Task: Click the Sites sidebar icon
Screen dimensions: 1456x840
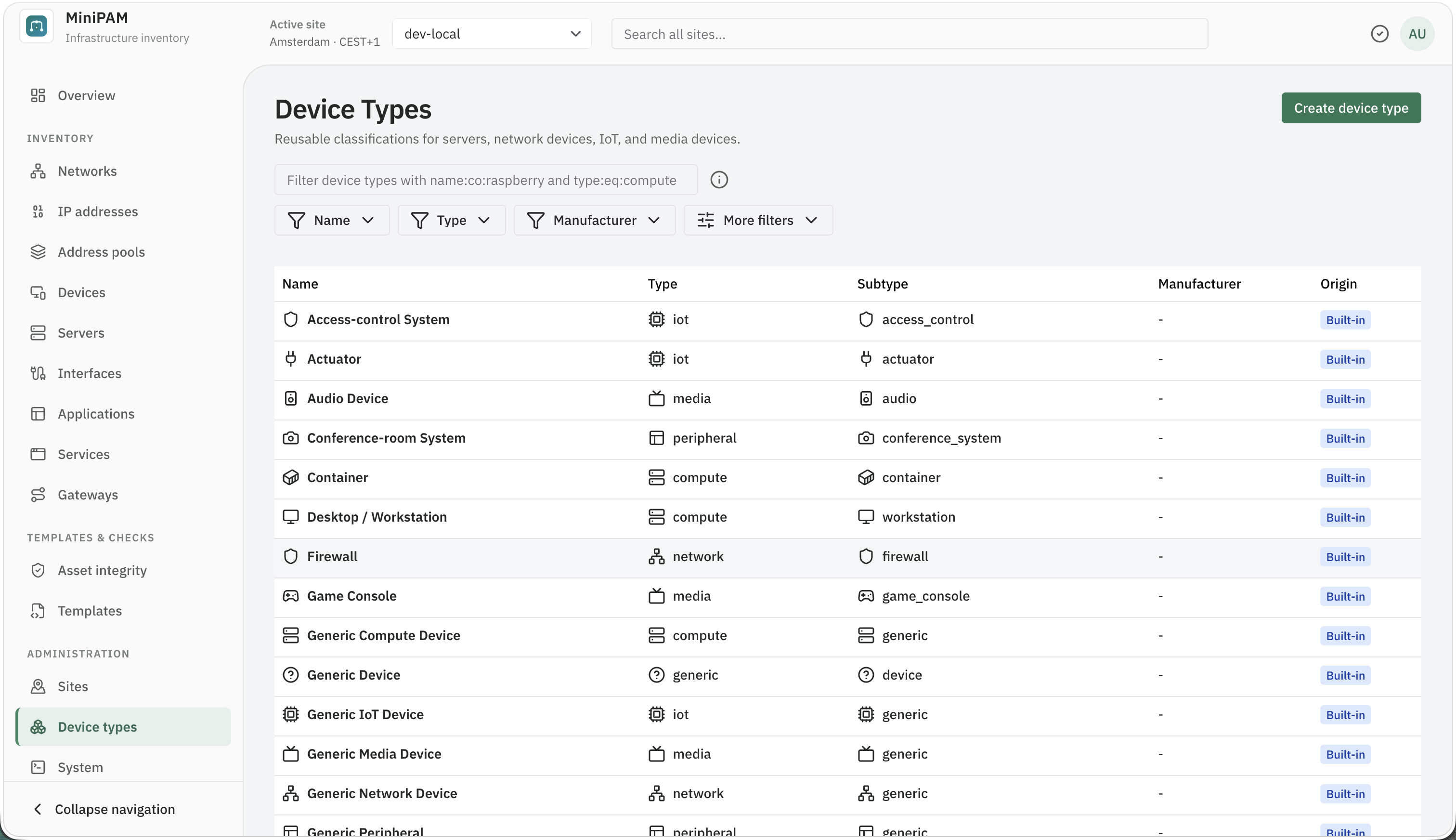Action: click(38, 686)
